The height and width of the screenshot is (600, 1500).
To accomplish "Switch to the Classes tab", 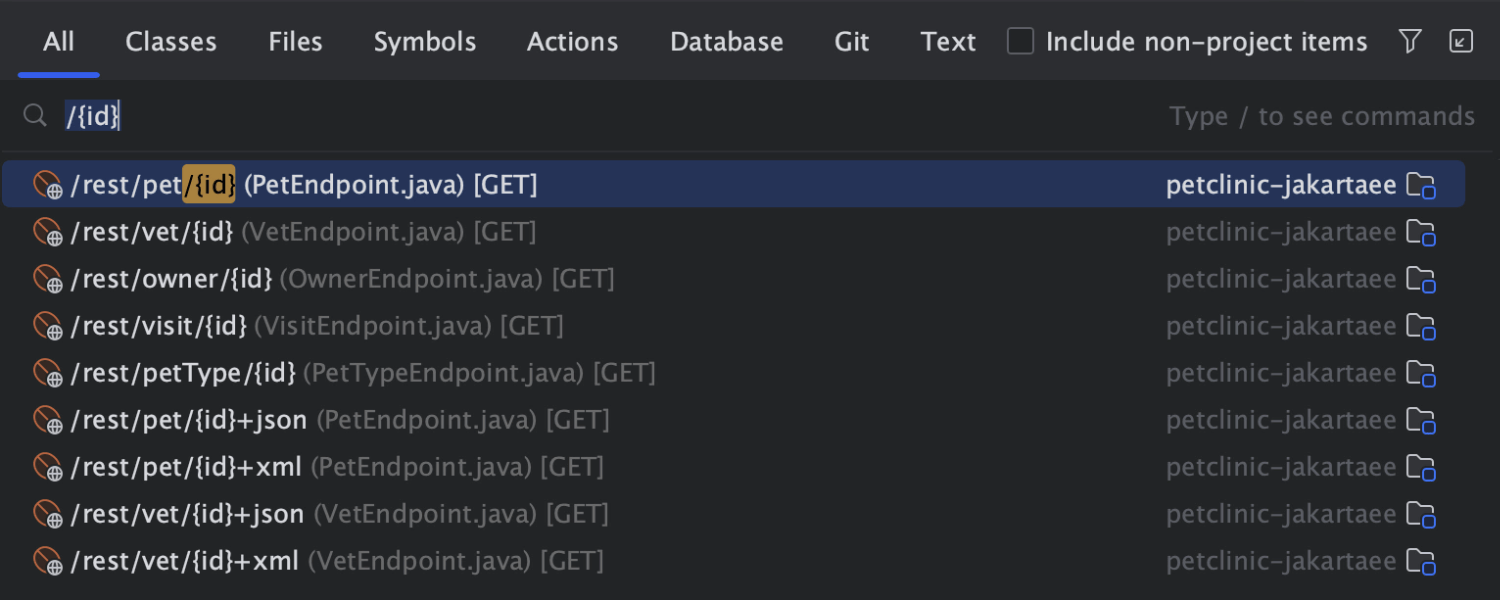I will click(x=171, y=41).
